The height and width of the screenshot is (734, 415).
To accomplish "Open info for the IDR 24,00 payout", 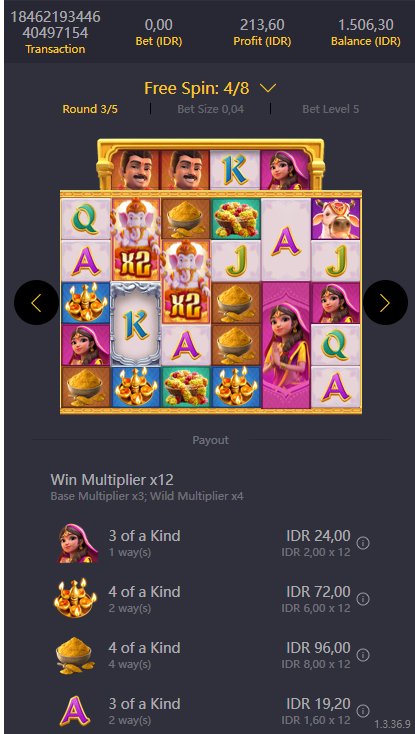I will pyautogui.click(x=363, y=543).
